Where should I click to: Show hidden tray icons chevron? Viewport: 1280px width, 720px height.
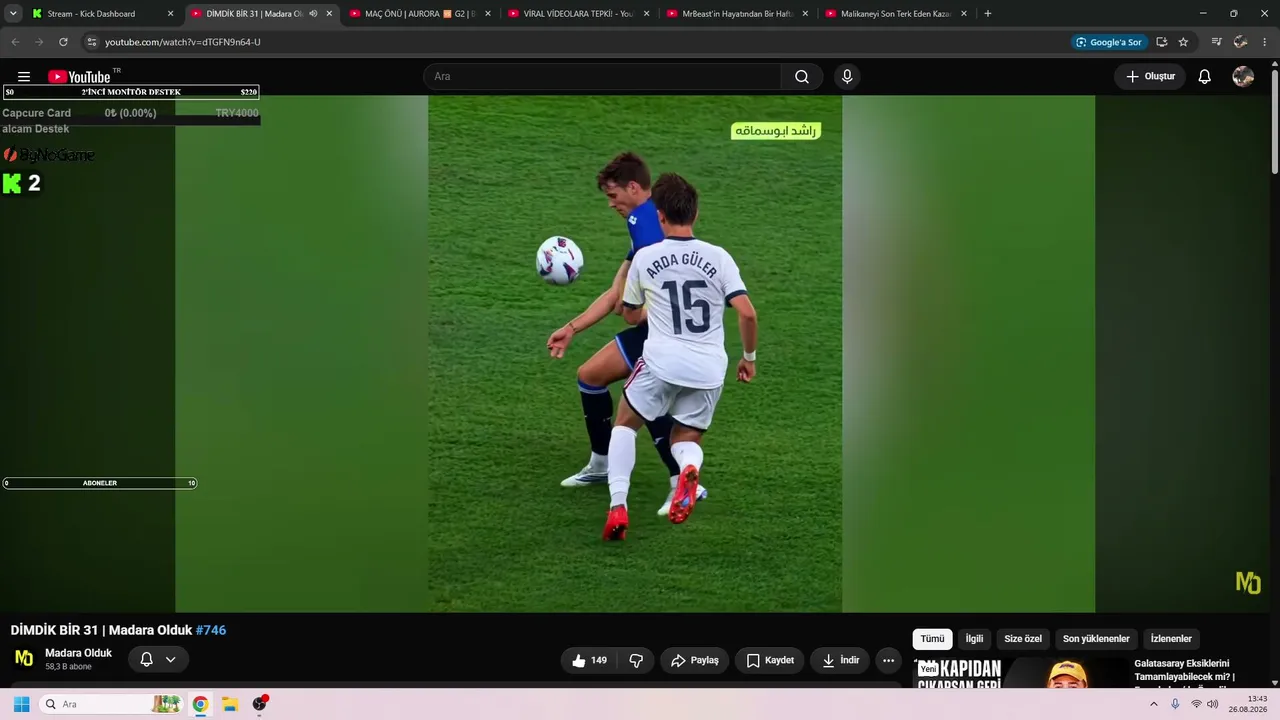click(x=1153, y=704)
